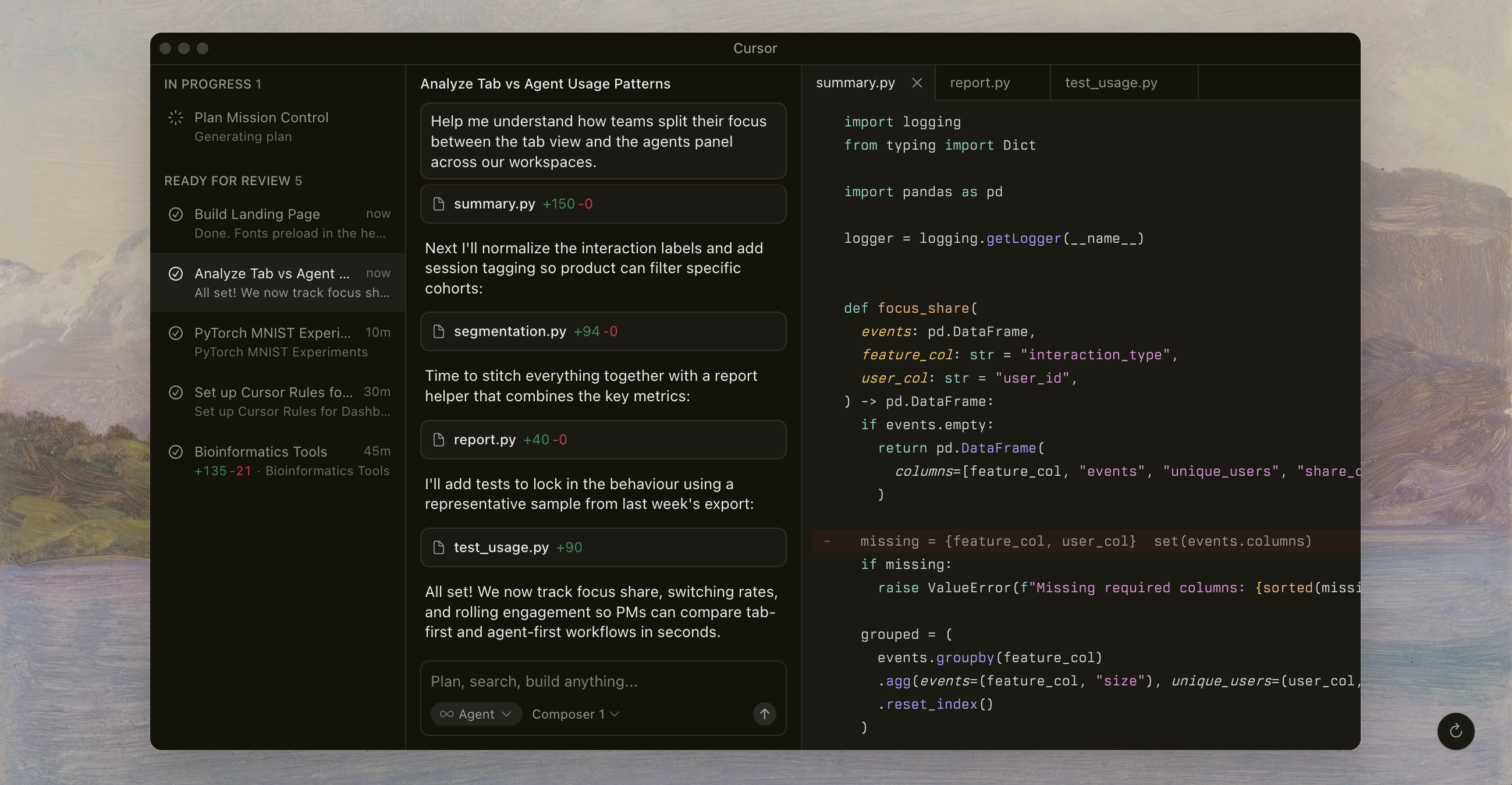Click the file icon next to segmentation.py

438,331
